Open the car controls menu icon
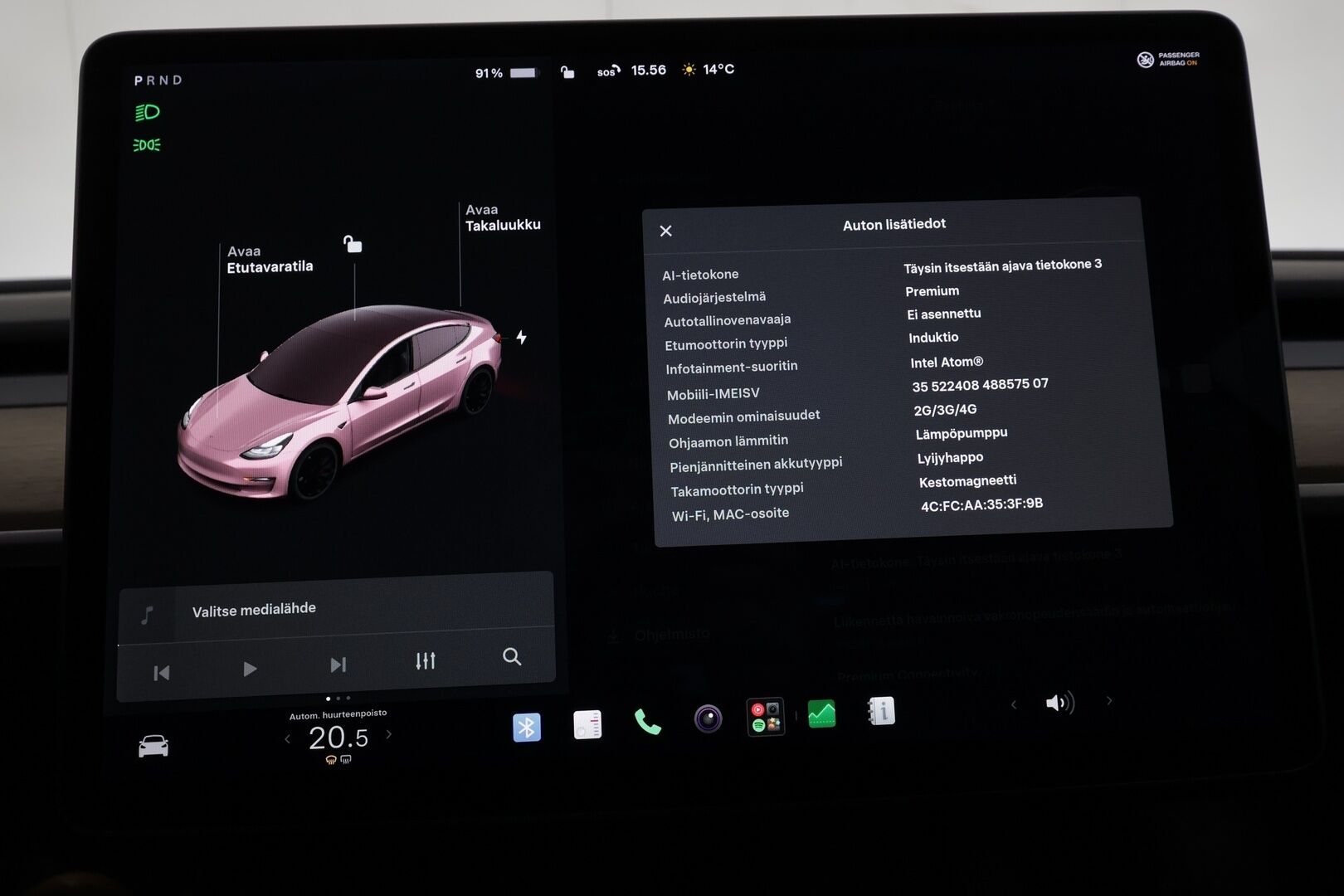The image size is (1344, 896). pos(153,746)
